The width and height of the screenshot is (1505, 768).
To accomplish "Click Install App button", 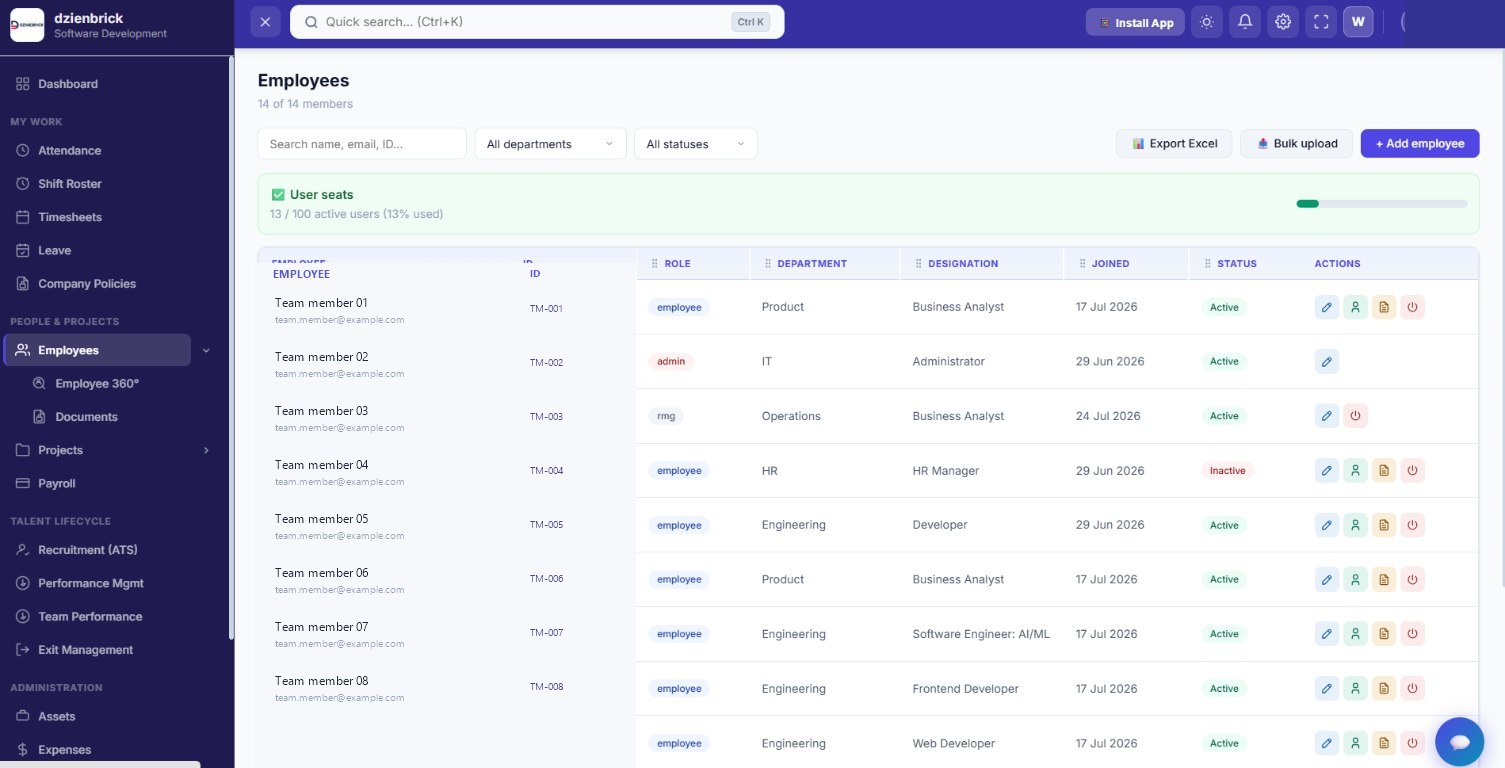I will (x=1136, y=22).
